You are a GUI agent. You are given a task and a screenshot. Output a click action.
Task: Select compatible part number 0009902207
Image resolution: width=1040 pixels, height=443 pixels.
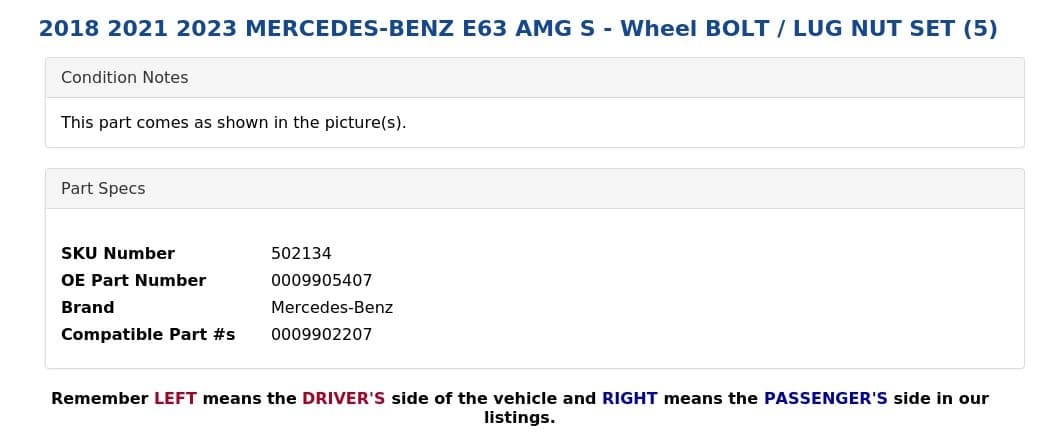[x=321, y=335]
